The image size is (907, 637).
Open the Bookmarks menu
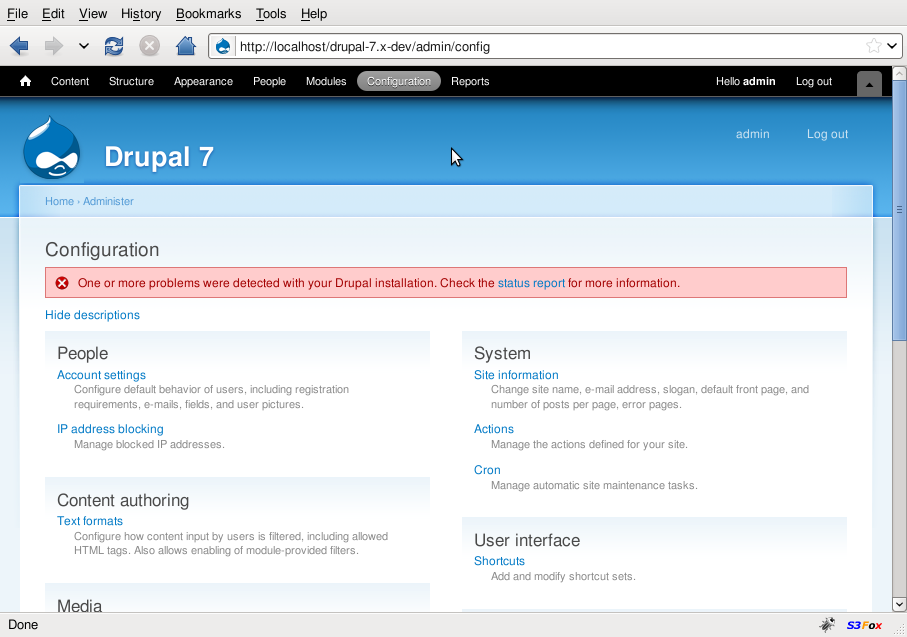(x=208, y=13)
